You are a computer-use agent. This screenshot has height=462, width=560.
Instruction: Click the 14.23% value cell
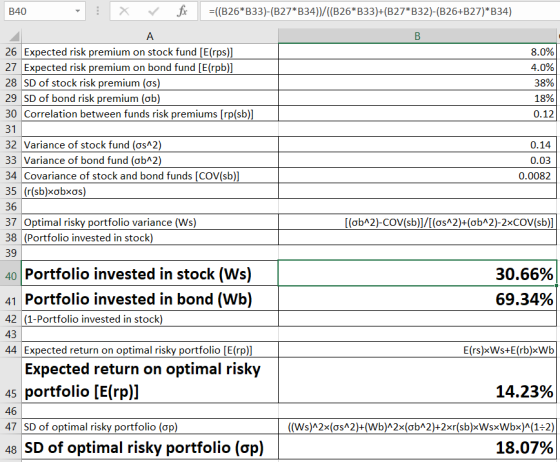click(x=417, y=381)
